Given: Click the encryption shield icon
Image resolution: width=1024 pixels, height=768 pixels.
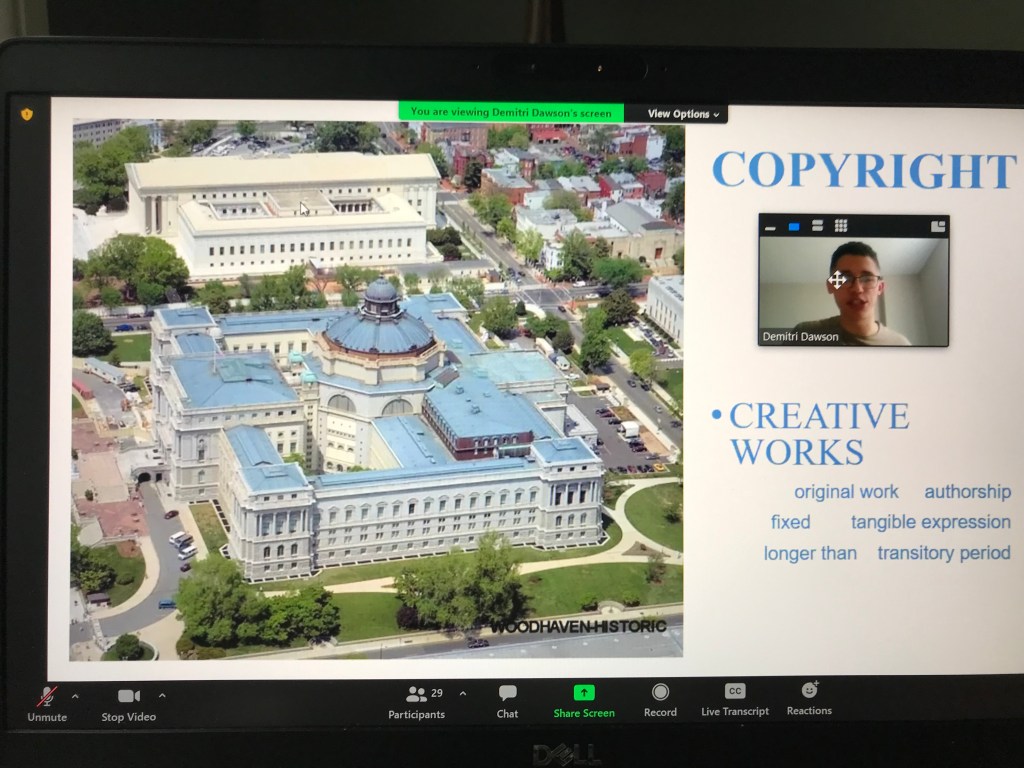Looking at the screenshot, I should (27, 114).
